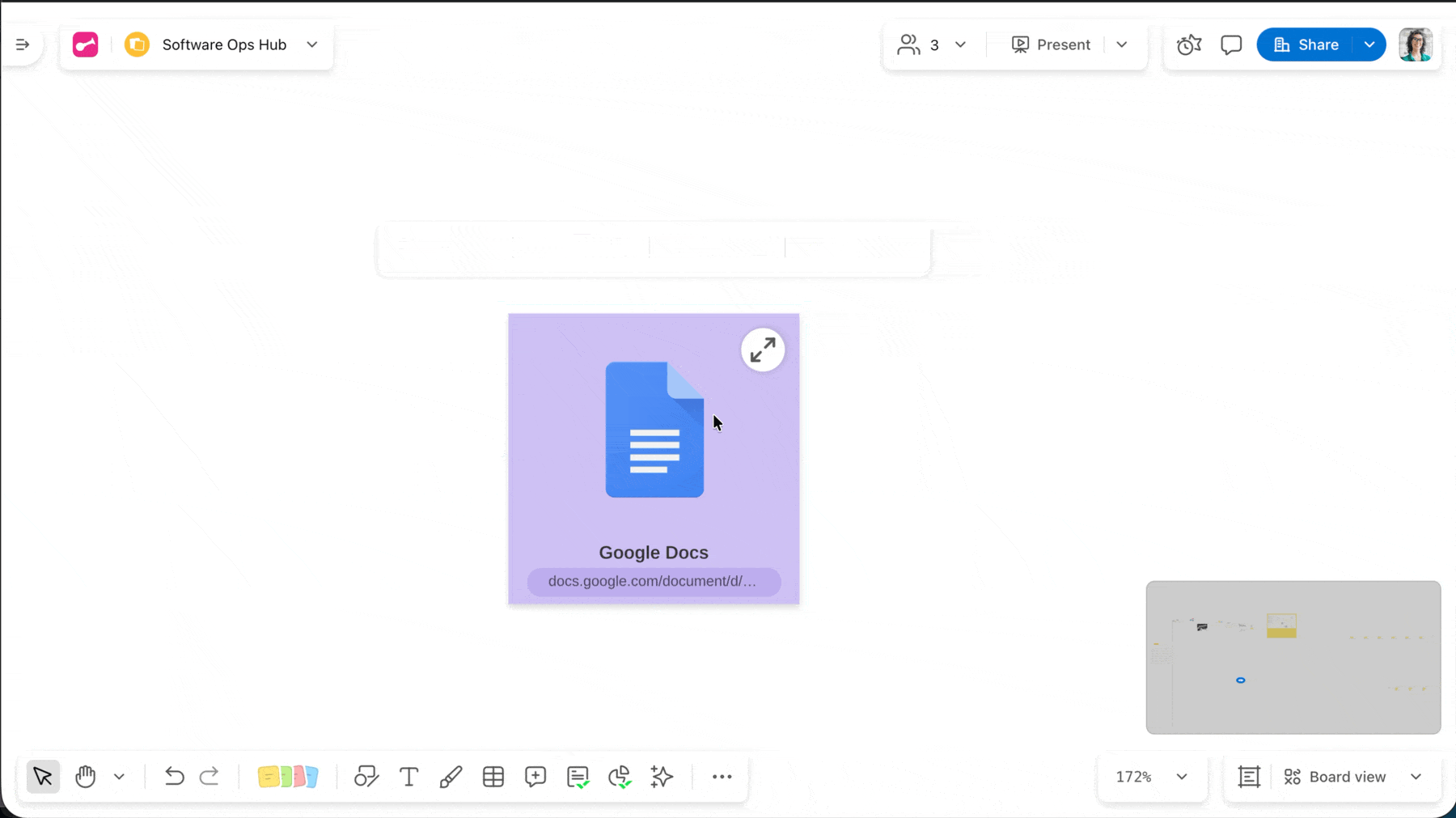The height and width of the screenshot is (818, 1456).
Task: Open the AI magic tool
Action: tap(661, 776)
